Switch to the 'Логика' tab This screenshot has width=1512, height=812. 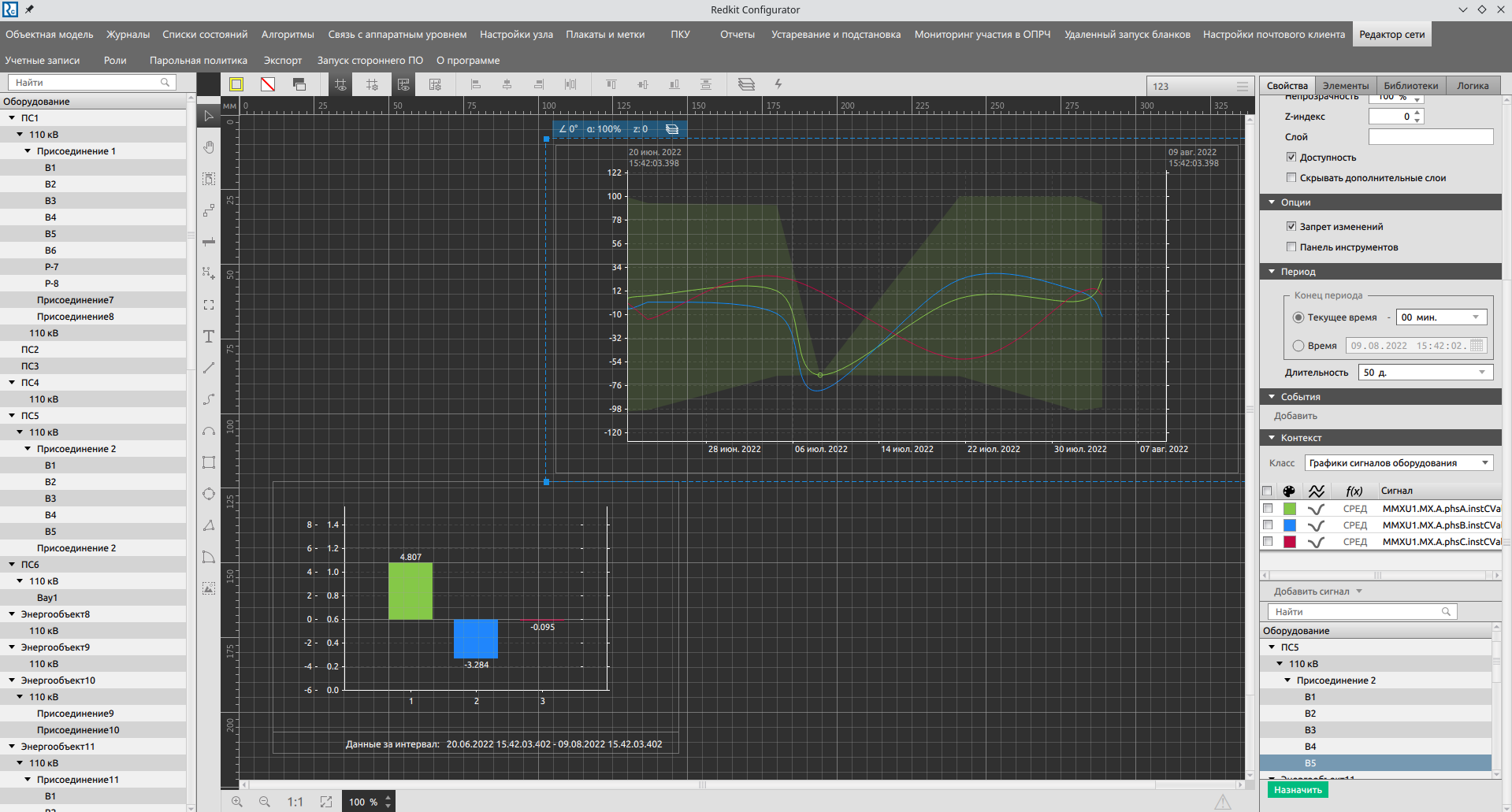(x=1473, y=85)
